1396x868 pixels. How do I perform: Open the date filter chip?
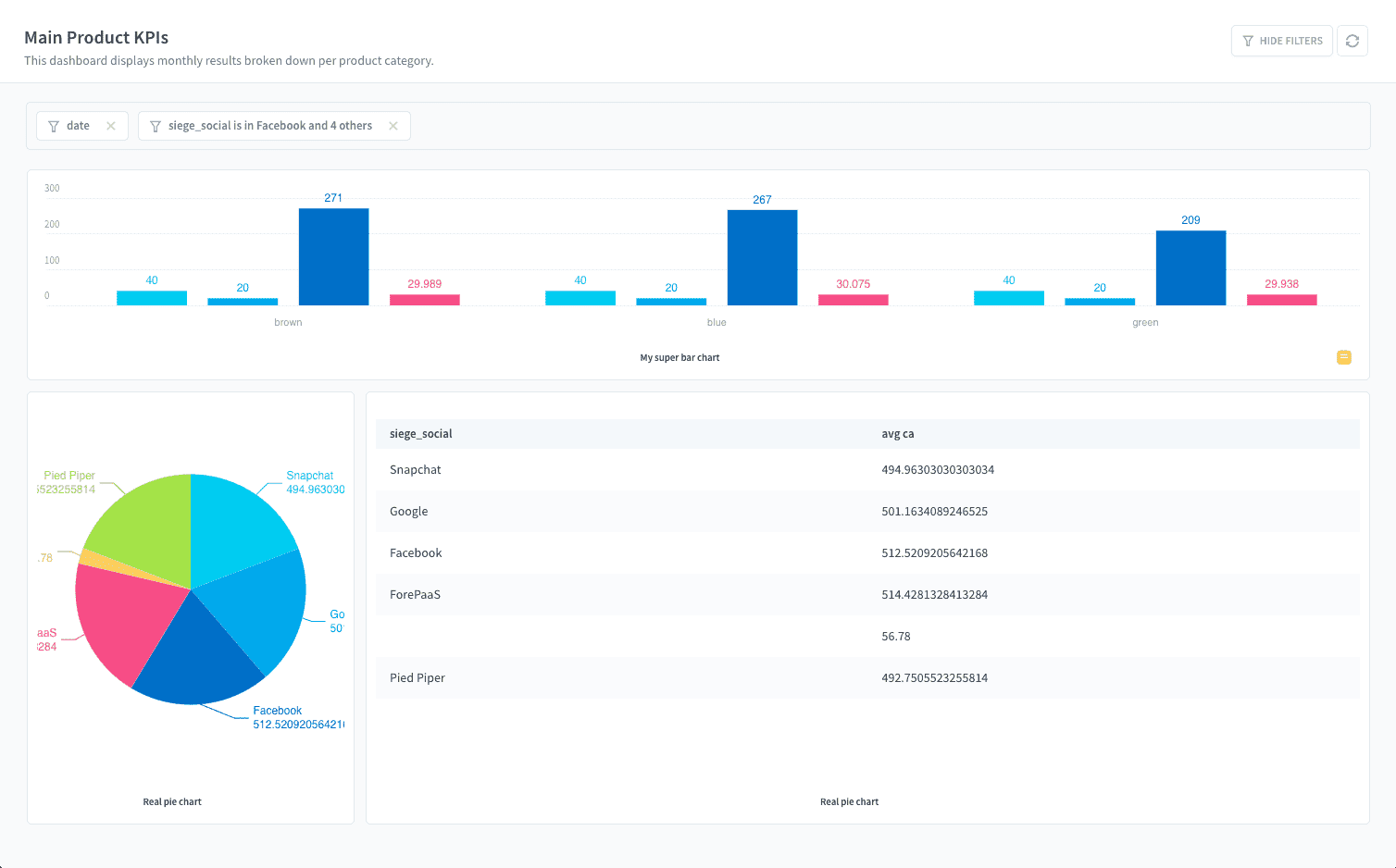[82, 126]
